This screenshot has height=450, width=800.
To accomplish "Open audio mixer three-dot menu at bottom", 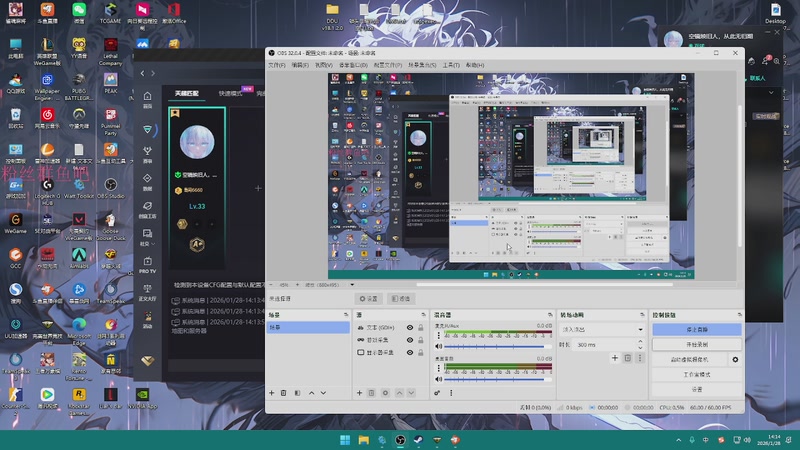I will (451, 393).
